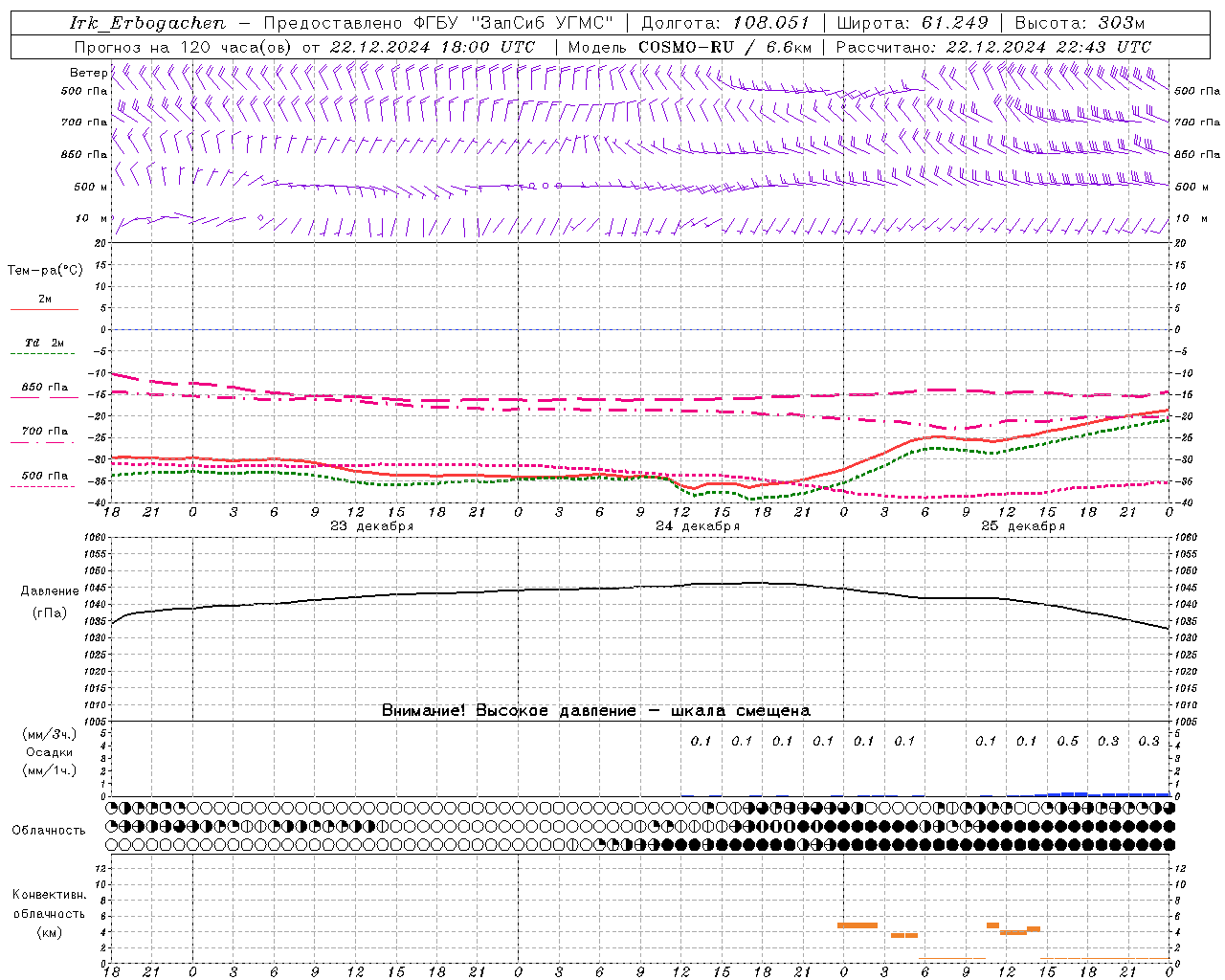1225x980 pixels.
Task: Click the Конвективн. облачность label
Action: 49,904
